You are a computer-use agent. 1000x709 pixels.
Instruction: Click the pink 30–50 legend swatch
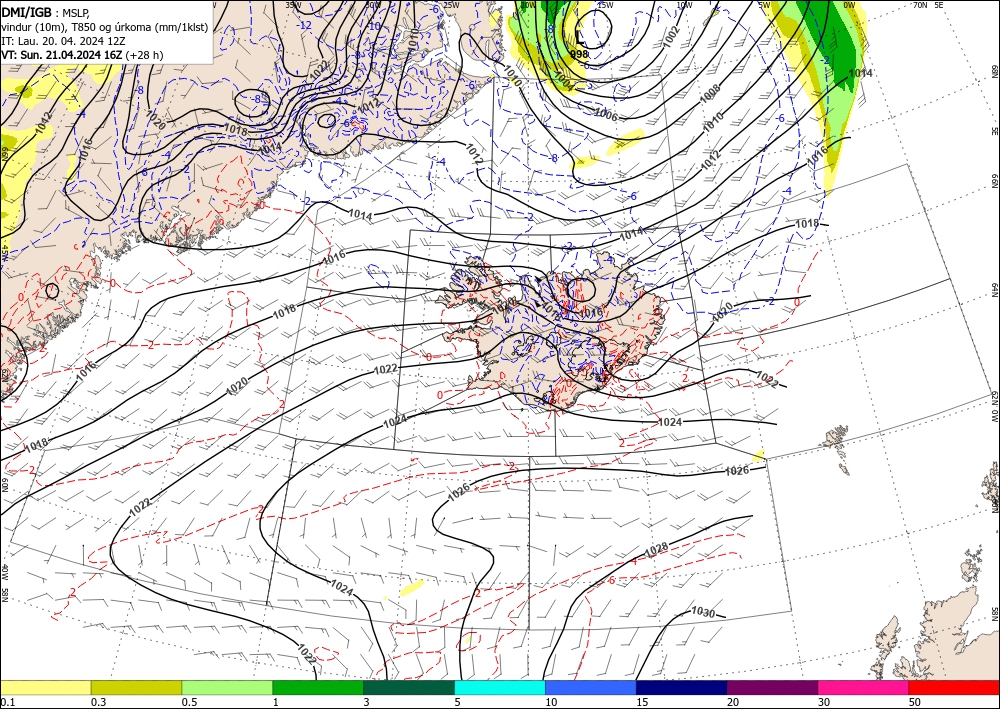click(864, 687)
